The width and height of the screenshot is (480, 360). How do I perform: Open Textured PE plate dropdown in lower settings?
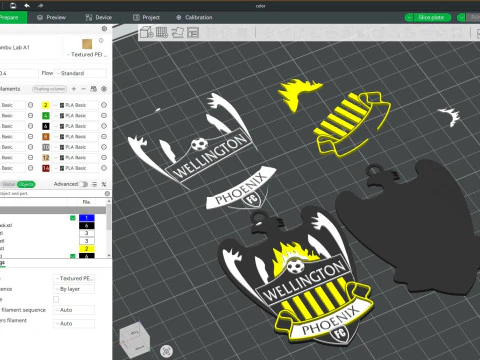74,278
